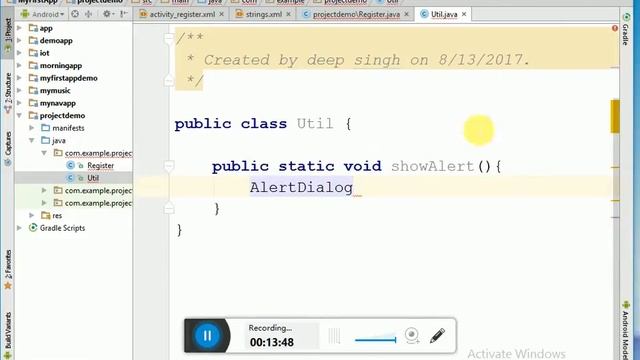This screenshot has height=360, width=640.
Task: Open the Gradle tool window
Action: pyautogui.click(x=626, y=29)
